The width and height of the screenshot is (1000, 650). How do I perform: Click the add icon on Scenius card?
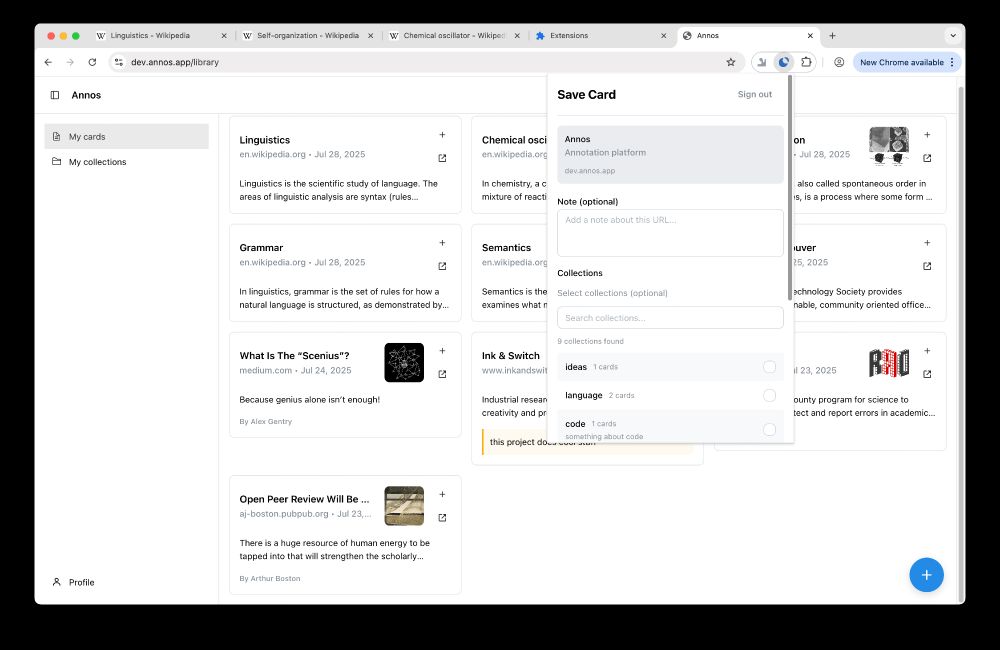442,351
